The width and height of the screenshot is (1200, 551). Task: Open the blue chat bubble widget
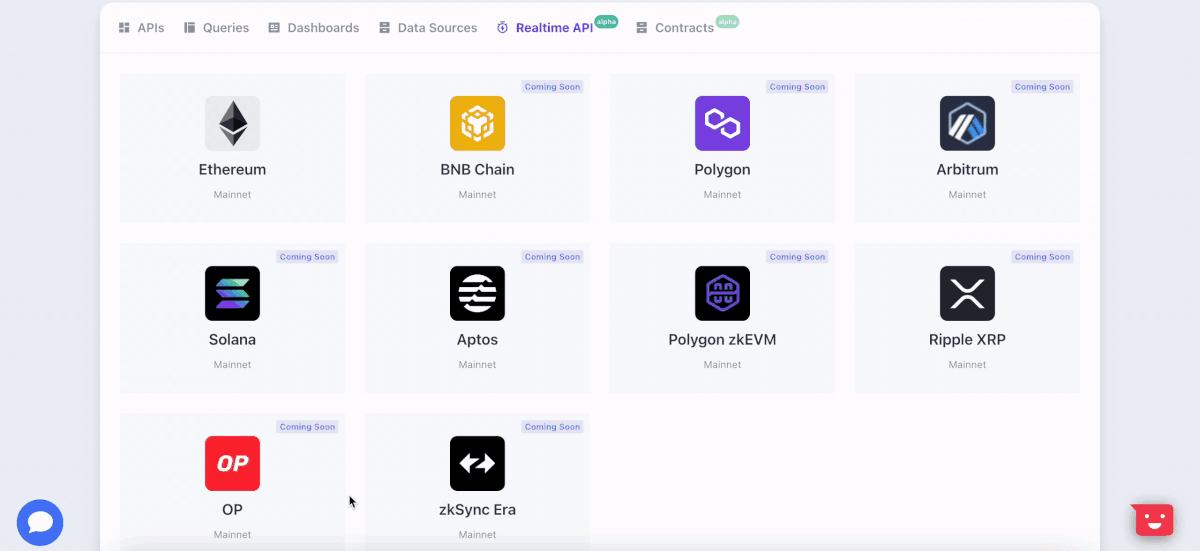tap(40, 522)
